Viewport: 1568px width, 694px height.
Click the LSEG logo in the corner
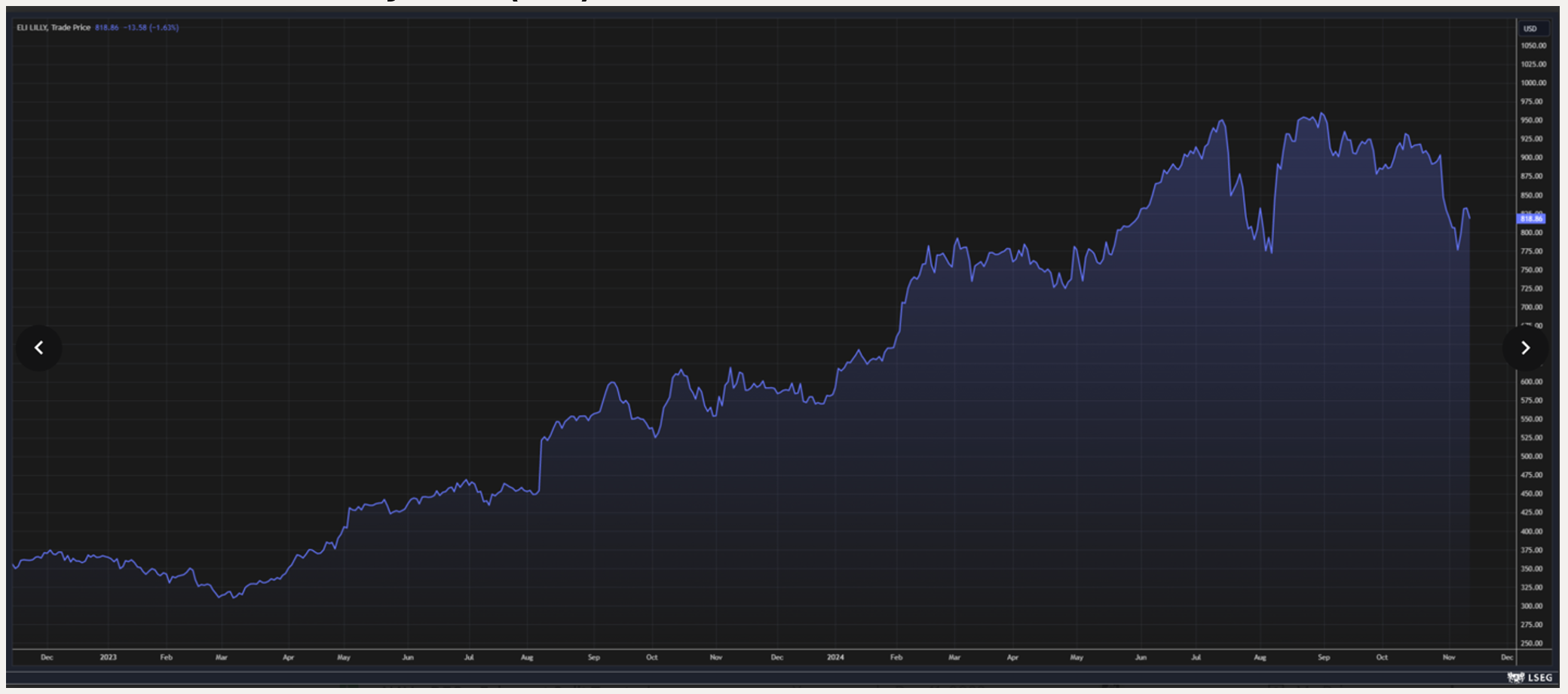[x=1530, y=677]
